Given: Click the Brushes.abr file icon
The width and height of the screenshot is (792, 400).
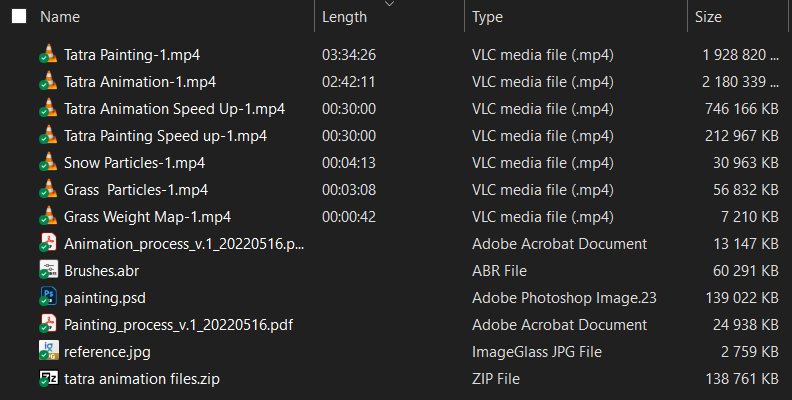Looking at the screenshot, I should [48, 271].
